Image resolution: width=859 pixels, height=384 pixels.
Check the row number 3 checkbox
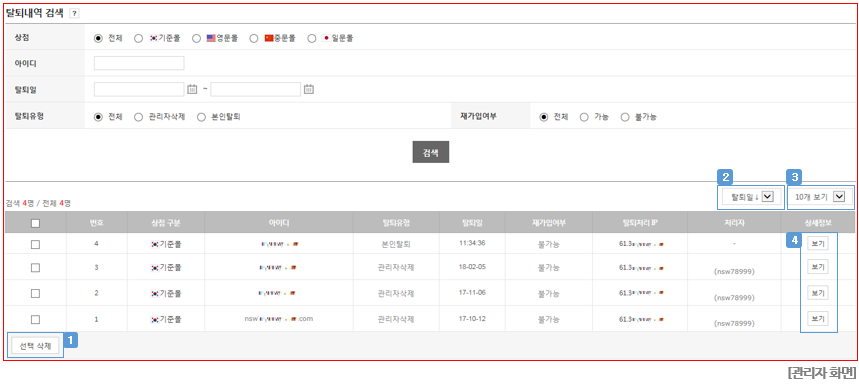click(x=36, y=267)
